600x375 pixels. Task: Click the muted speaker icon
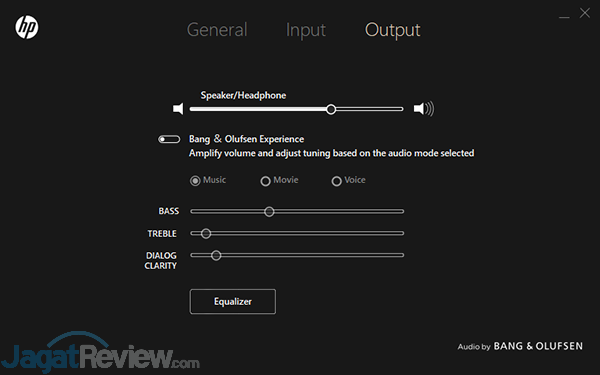pyautogui.click(x=178, y=109)
